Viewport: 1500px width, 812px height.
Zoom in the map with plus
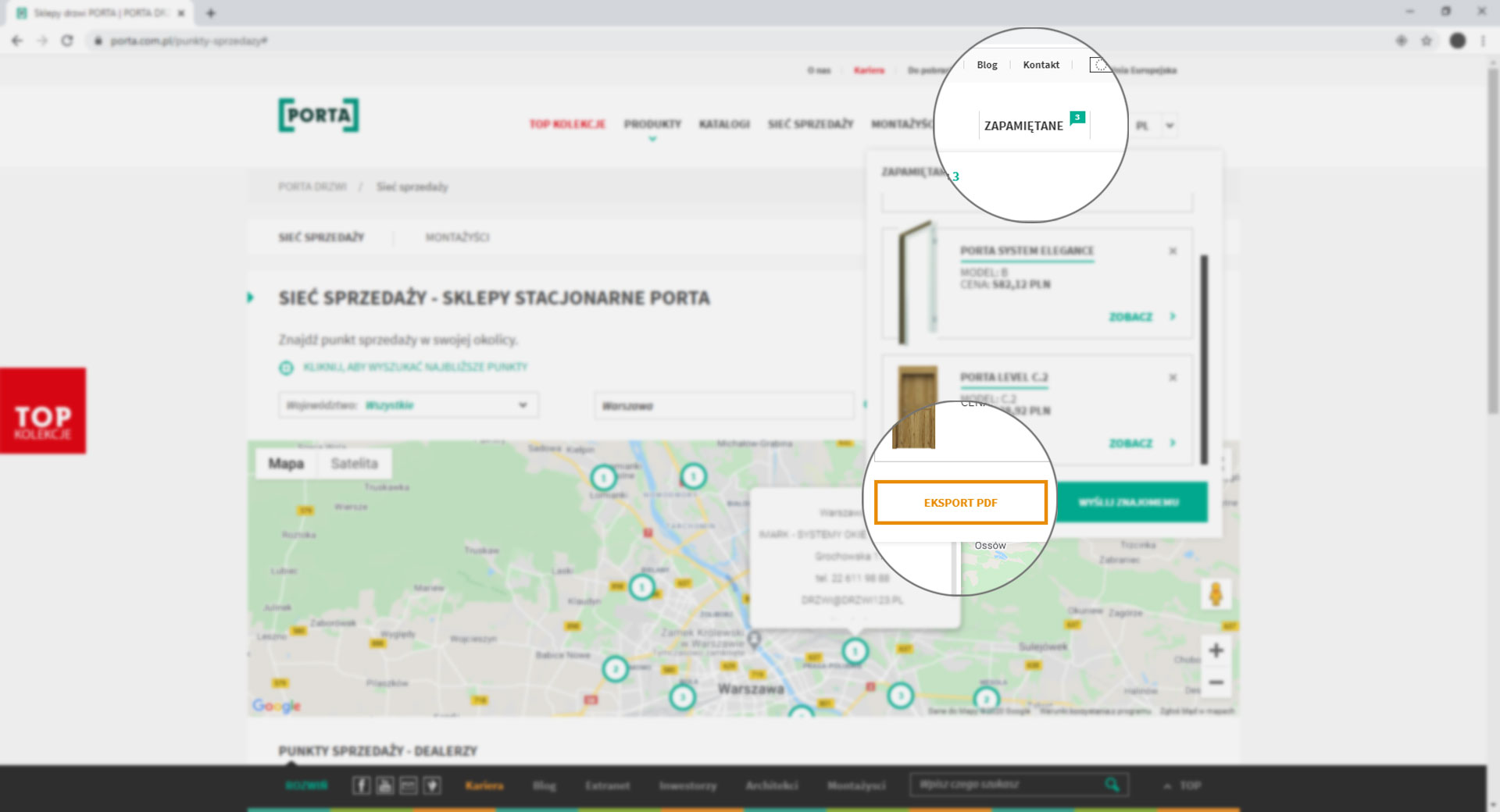click(1216, 650)
